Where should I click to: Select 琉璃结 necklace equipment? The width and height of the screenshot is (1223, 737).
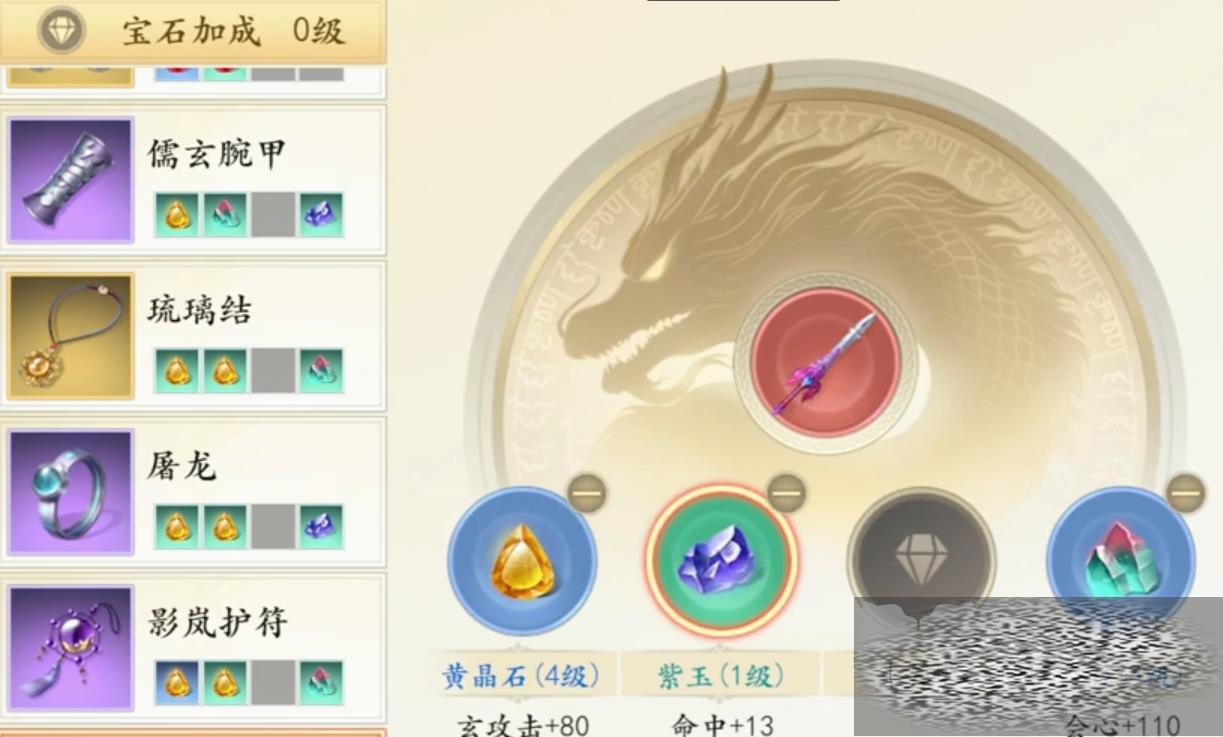[x=194, y=336]
